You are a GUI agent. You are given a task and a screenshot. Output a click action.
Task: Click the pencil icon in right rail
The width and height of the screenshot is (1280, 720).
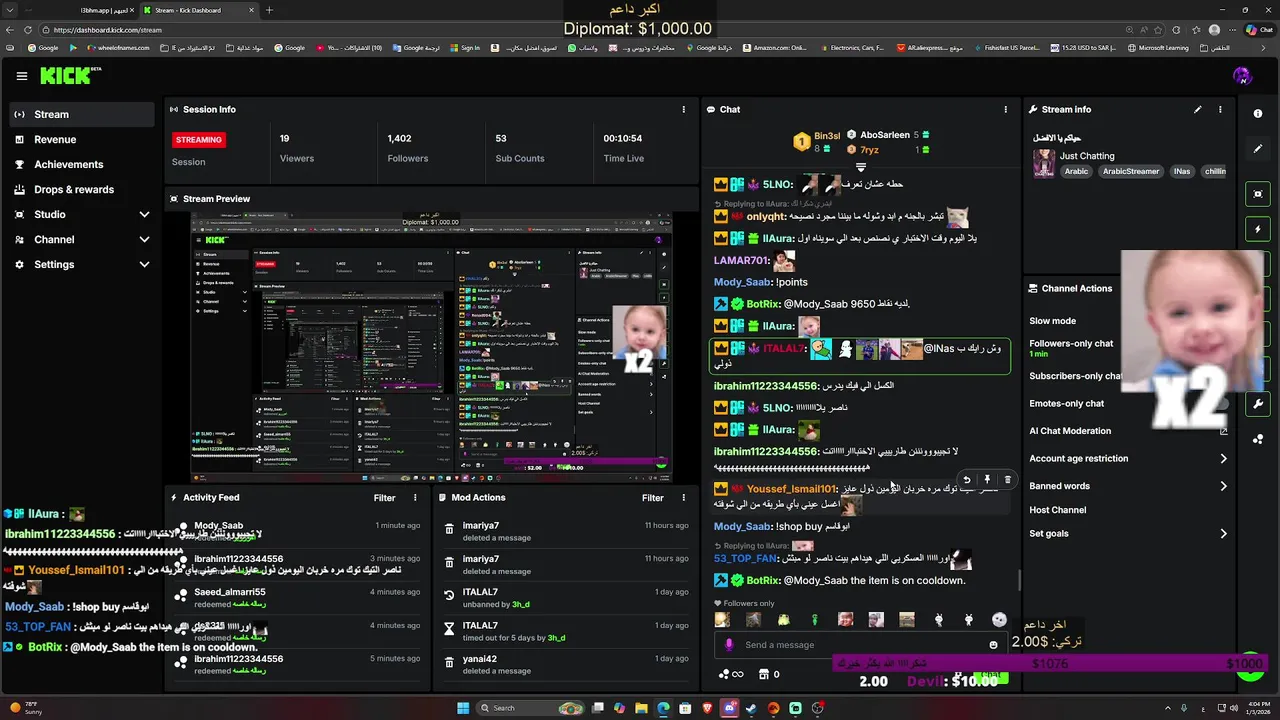point(1258,149)
